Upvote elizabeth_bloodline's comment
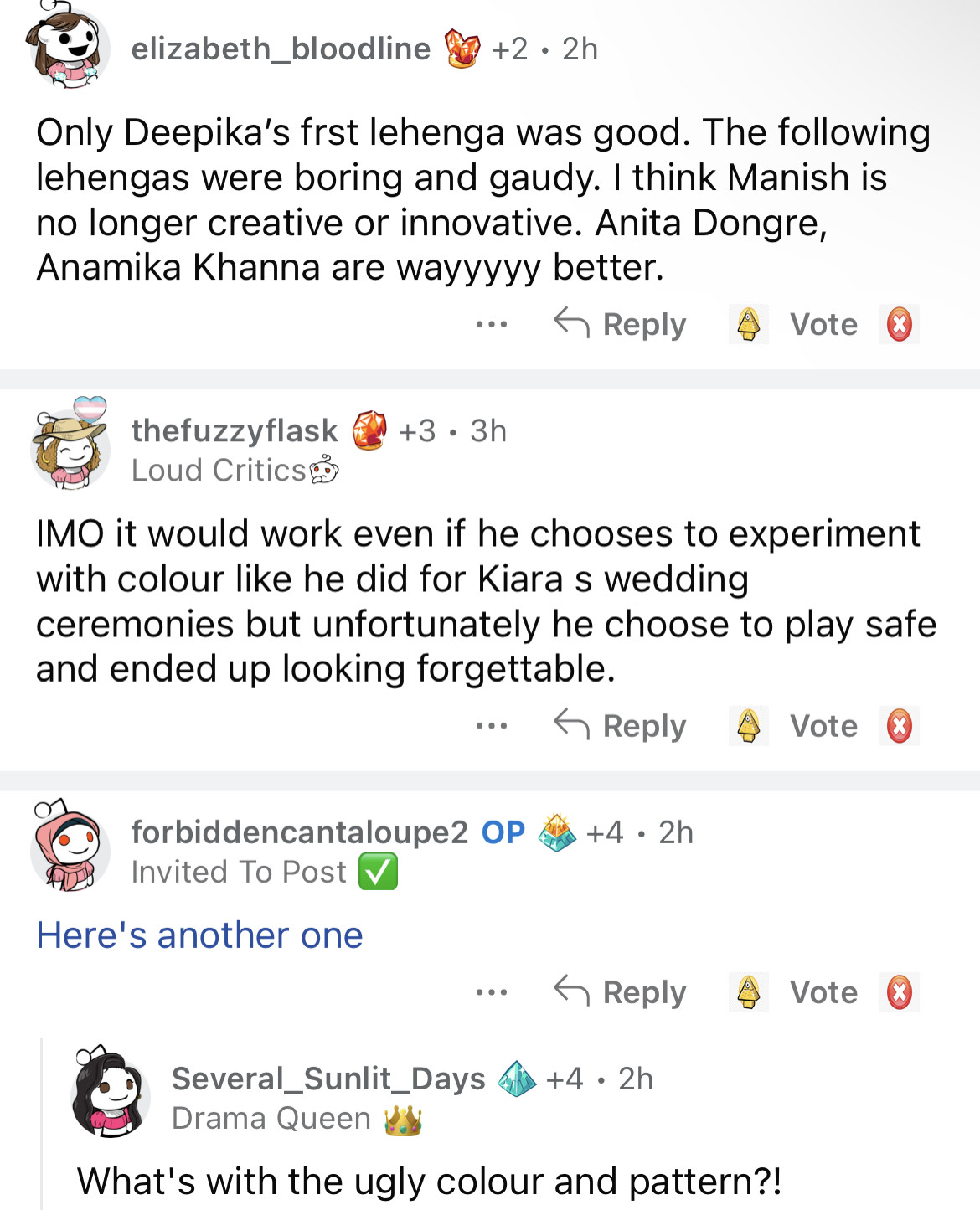 click(748, 324)
